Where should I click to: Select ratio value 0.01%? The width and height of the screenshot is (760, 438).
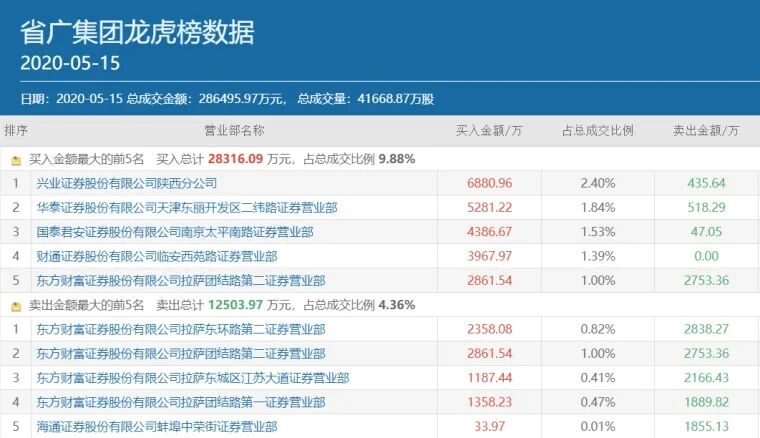[598, 426]
